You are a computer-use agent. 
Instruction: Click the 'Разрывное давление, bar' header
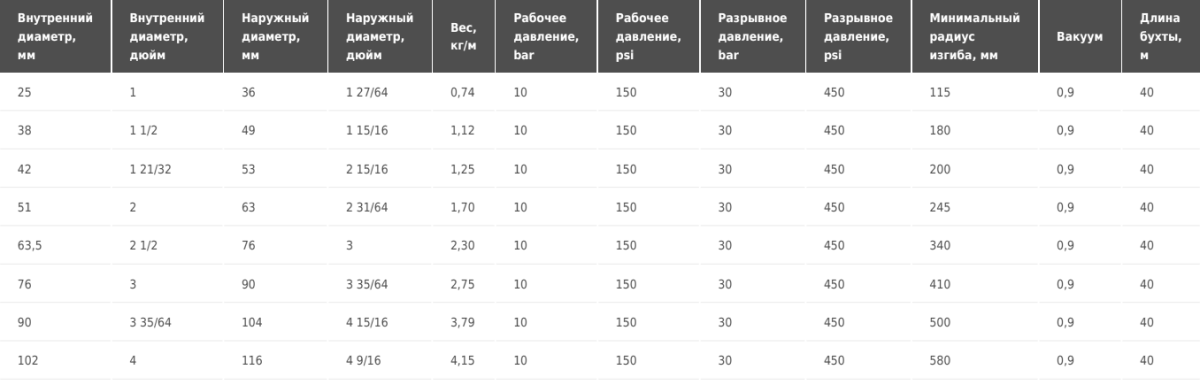click(752, 37)
